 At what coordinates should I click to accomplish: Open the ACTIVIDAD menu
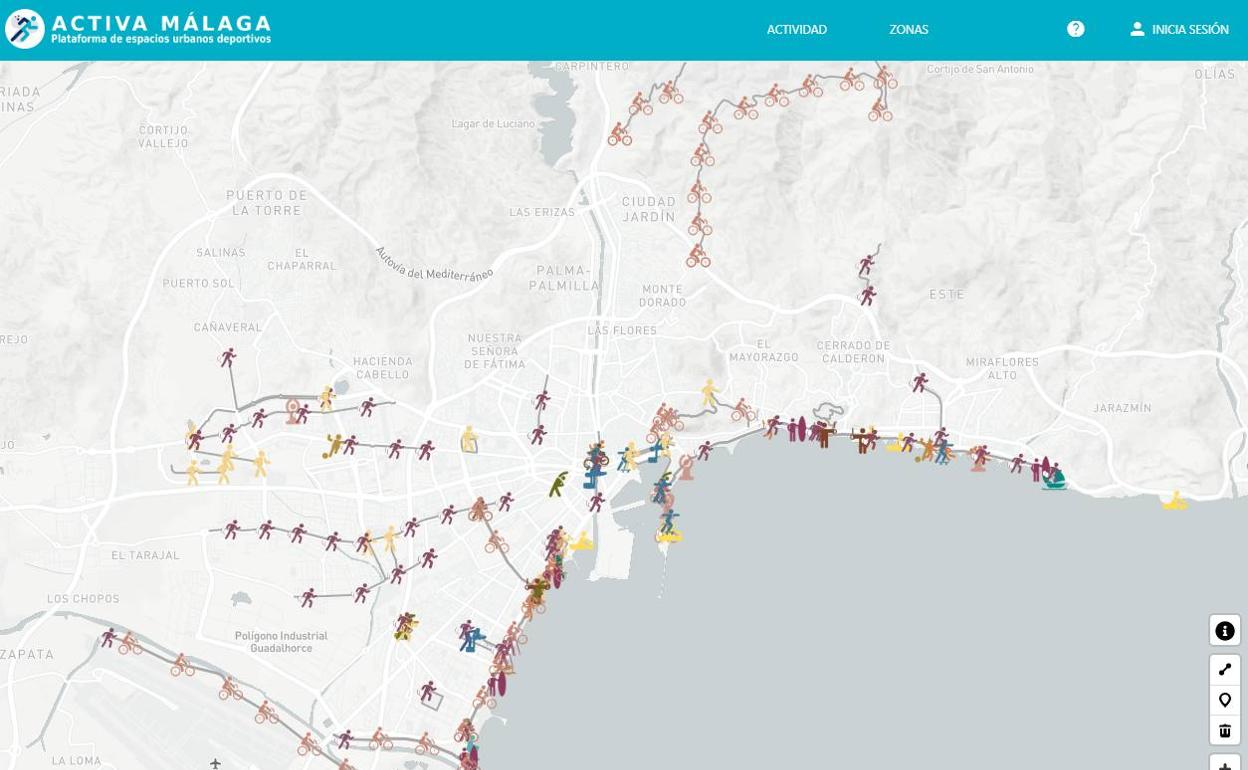796,30
